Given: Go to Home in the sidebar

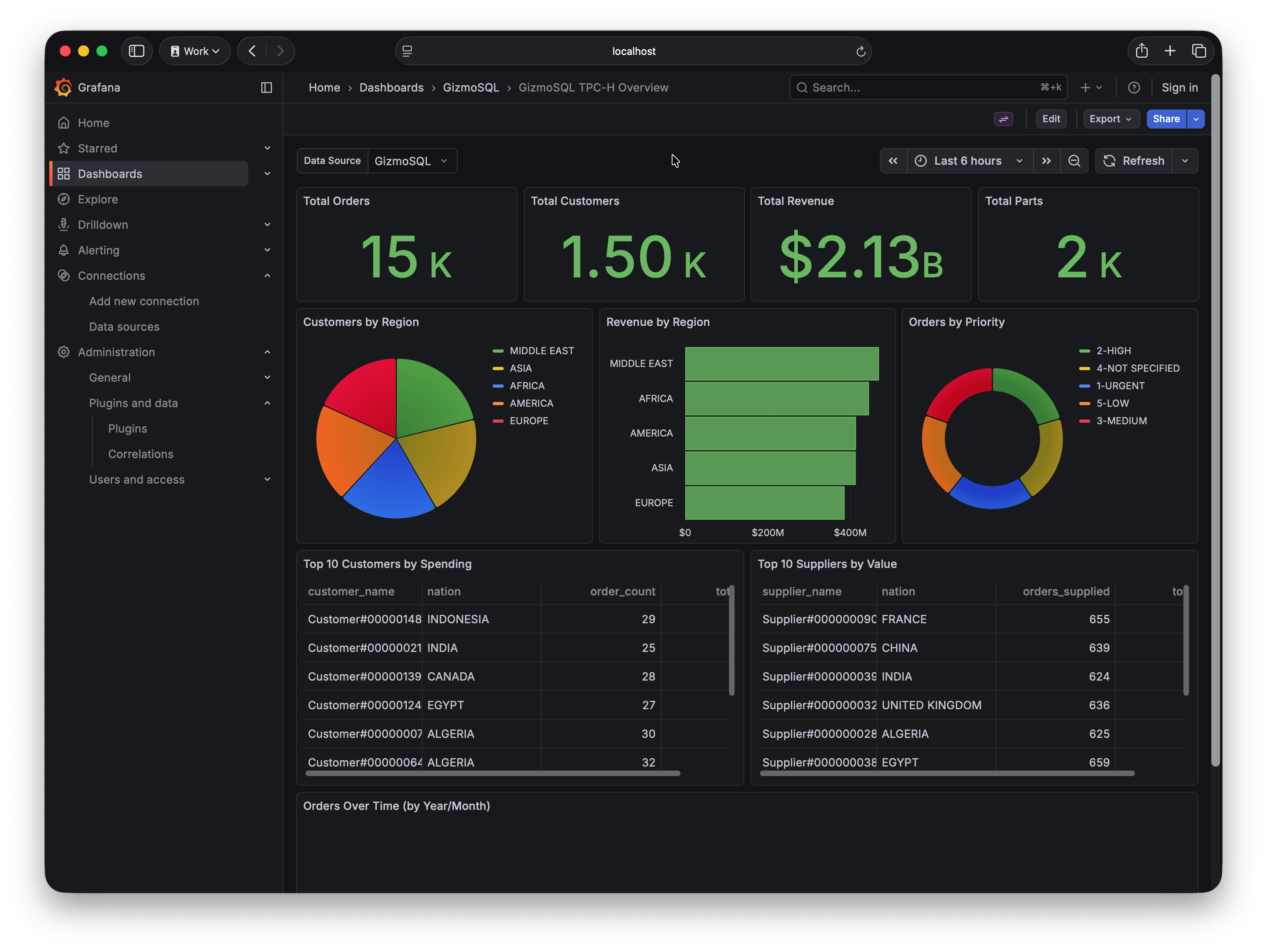Looking at the screenshot, I should [94, 123].
